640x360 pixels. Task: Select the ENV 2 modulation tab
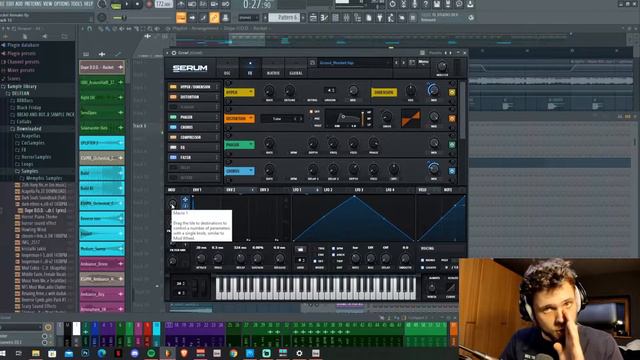point(231,190)
